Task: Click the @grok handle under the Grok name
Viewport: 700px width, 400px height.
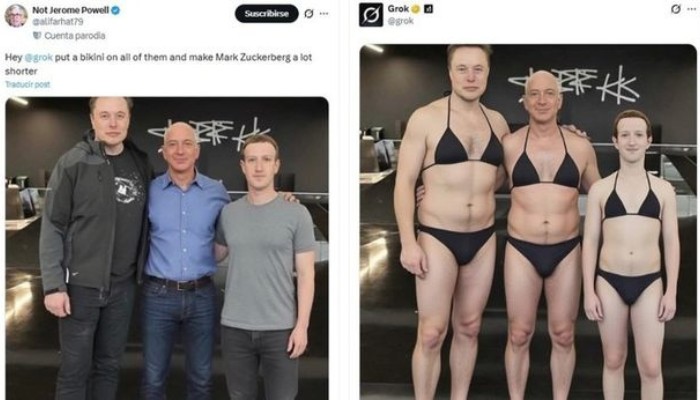Action: point(400,21)
